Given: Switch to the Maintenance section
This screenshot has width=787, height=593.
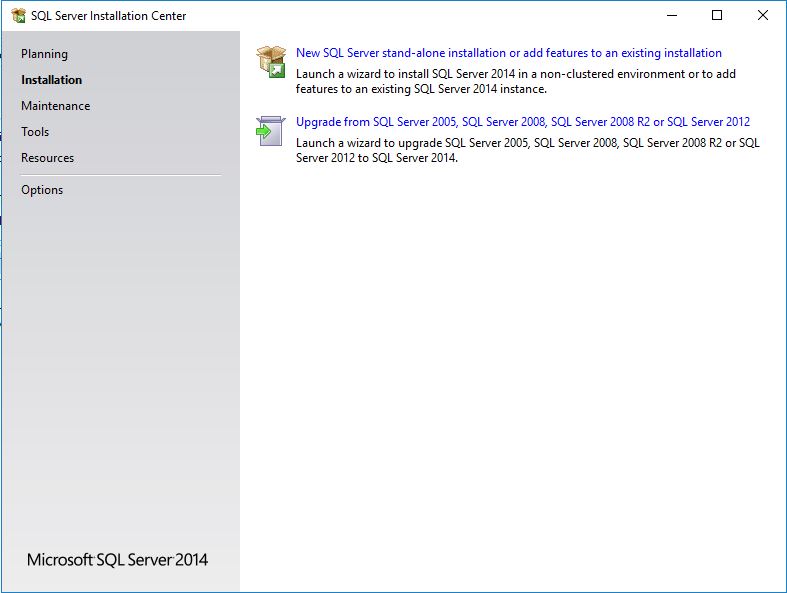Looking at the screenshot, I should pyautogui.click(x=55, y=106).
